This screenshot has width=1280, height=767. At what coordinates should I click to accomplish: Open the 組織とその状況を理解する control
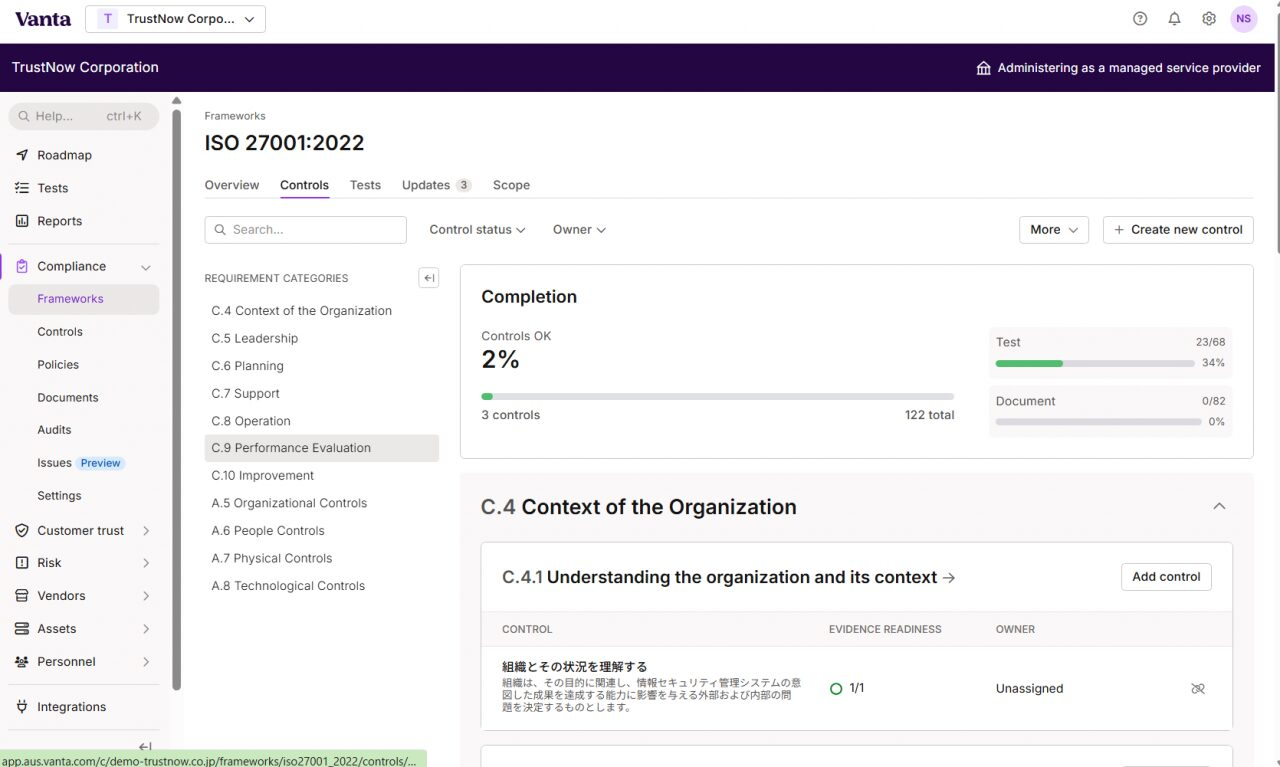click(574, 667)
